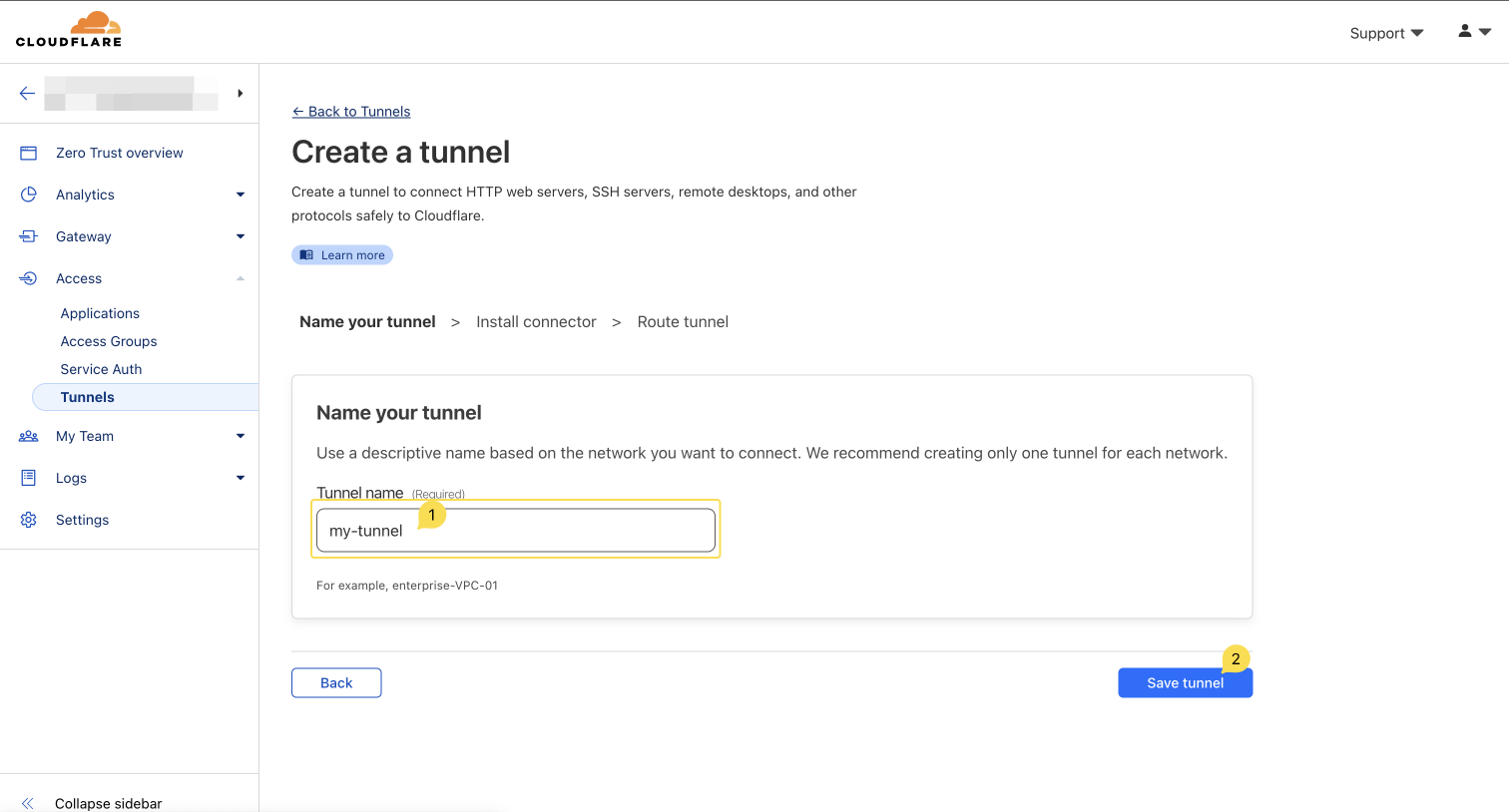The height and width of the screenshot is (812, 1509).
Task: Click the 'For example, enterprise-VPC-01' hint
Action: 407,586
